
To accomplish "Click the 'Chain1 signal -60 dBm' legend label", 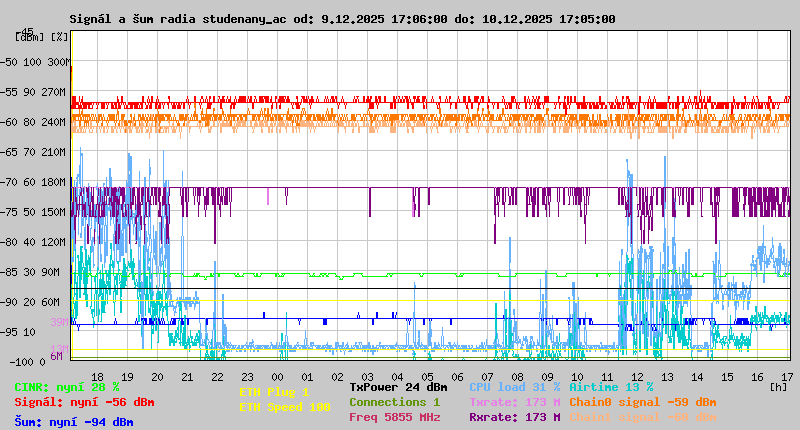I will pos(643,417).
